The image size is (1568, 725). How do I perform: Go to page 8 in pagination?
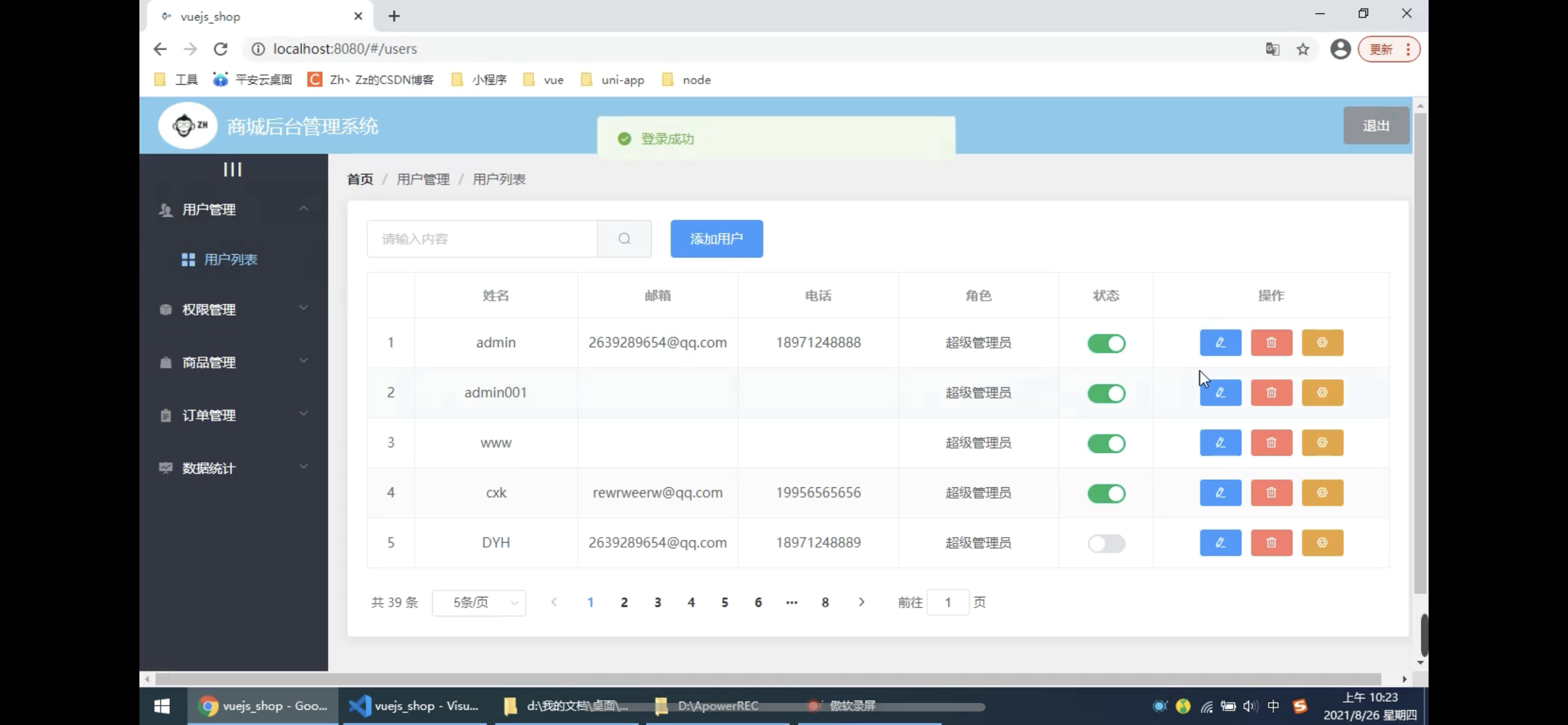(825, 602)
